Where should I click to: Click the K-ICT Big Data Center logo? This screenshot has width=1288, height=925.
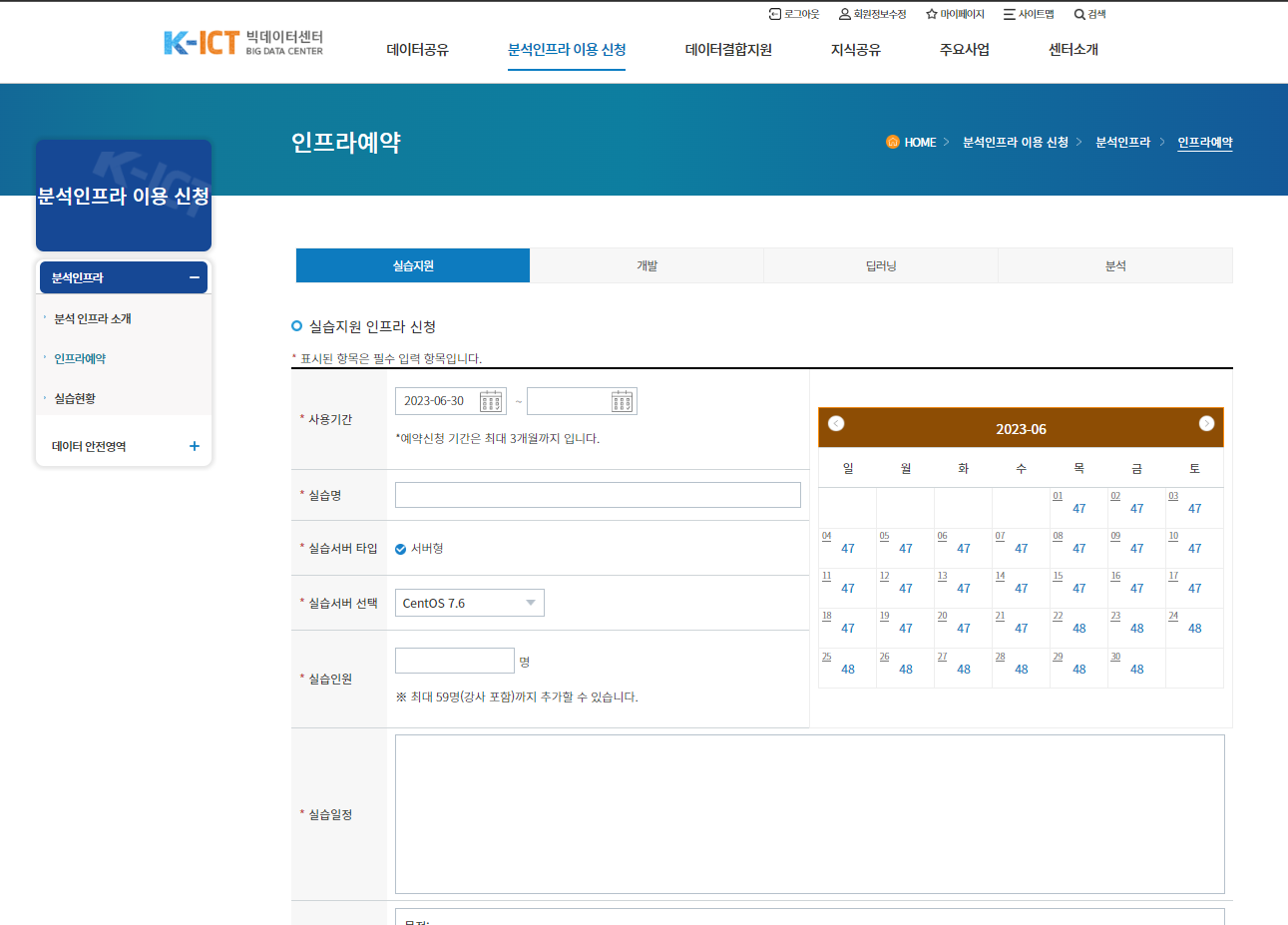[243, 43]
